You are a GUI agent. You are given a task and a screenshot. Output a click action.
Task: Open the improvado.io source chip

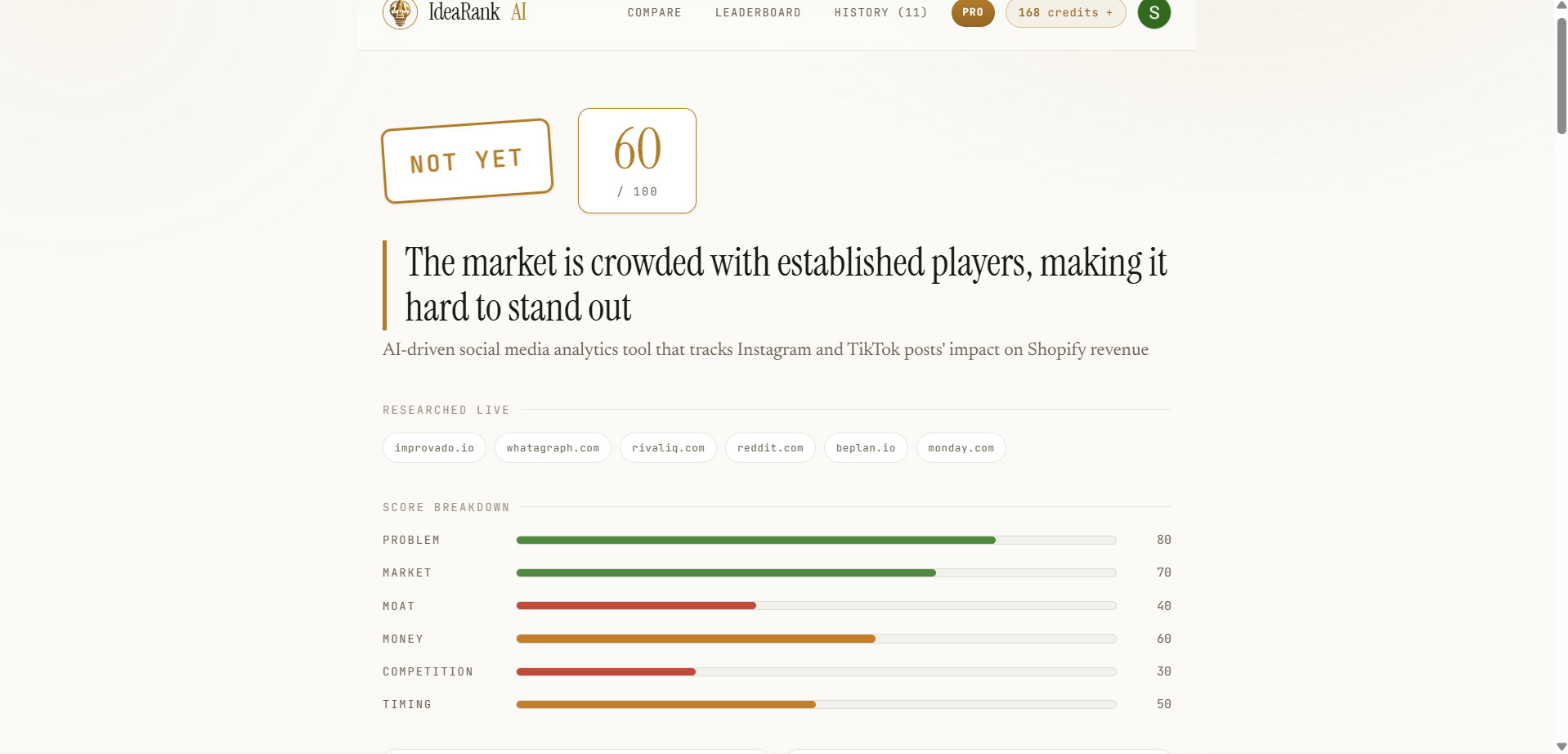tap(434, 448)
